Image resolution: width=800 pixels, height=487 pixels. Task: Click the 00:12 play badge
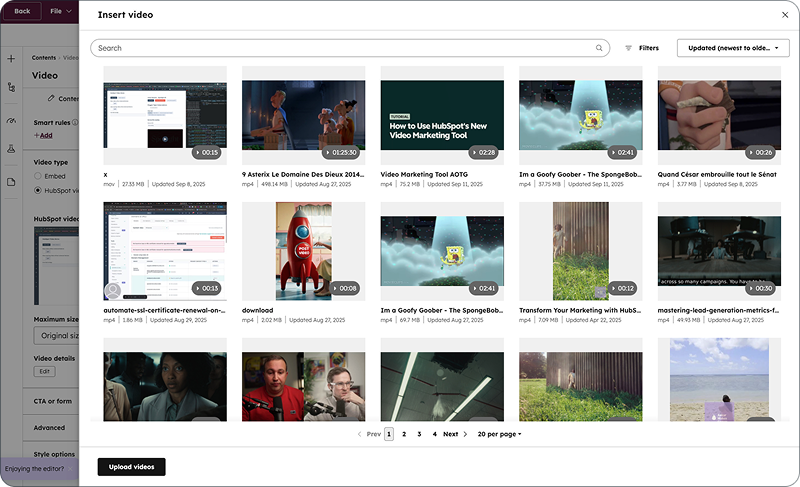tap(622, 288)
